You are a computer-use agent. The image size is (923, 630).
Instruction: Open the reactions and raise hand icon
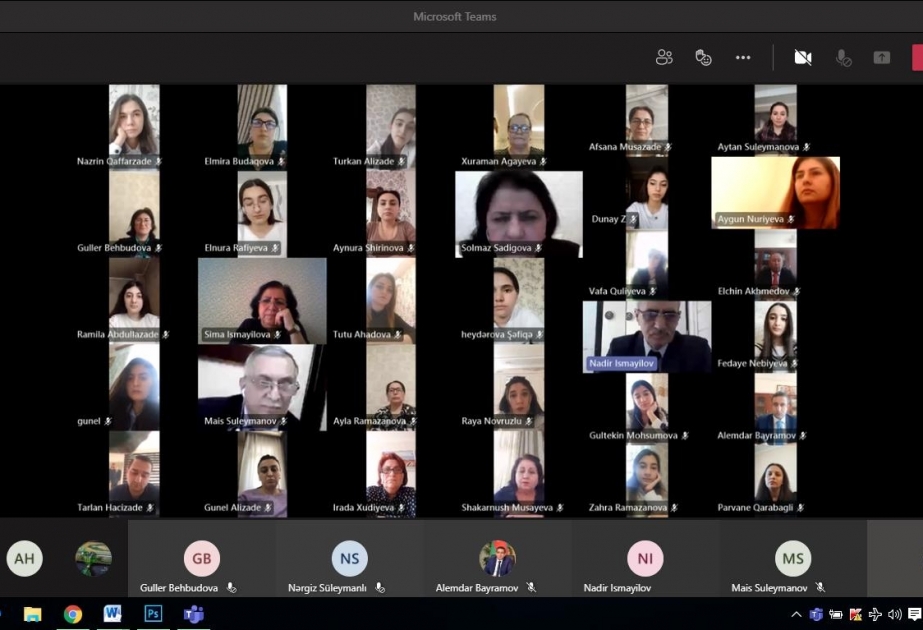[x=703, y=57]
